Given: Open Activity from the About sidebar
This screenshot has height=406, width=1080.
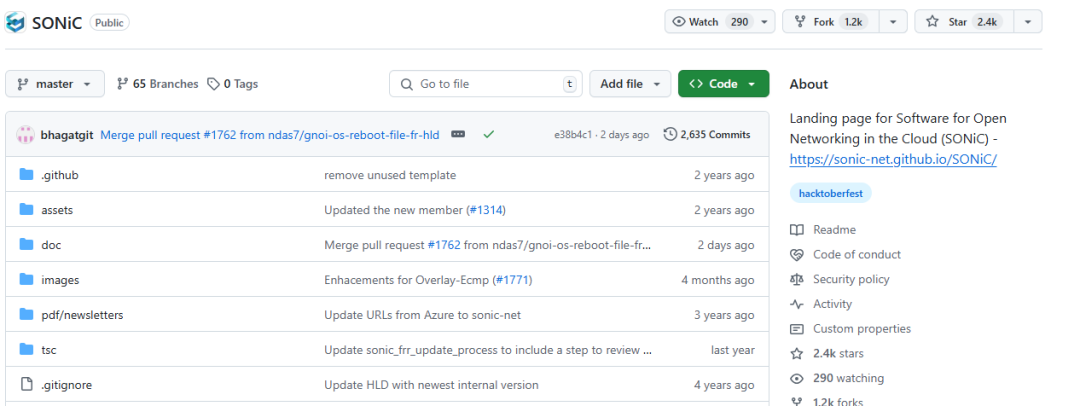Looking at the screenshot, I should click(x=832, y=304).
